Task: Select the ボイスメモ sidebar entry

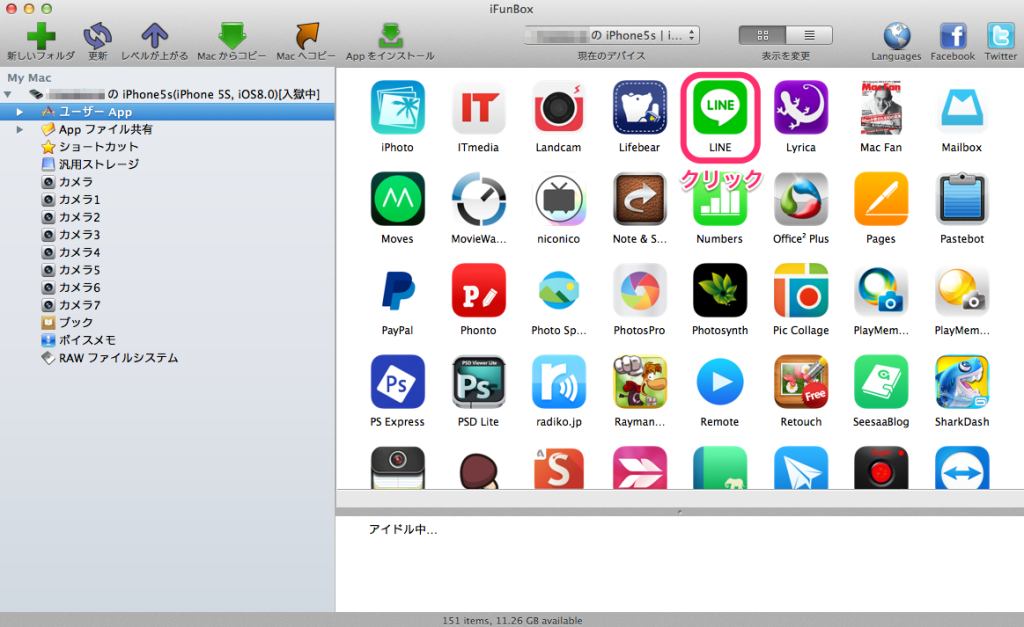Action: 87,340
